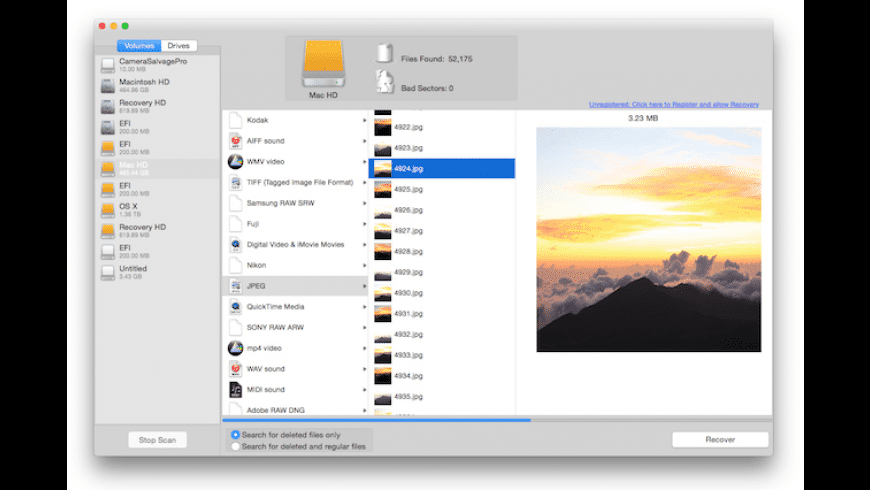Expand the SONY RAW ARW category arrow
870x490 pixels.
364,327
